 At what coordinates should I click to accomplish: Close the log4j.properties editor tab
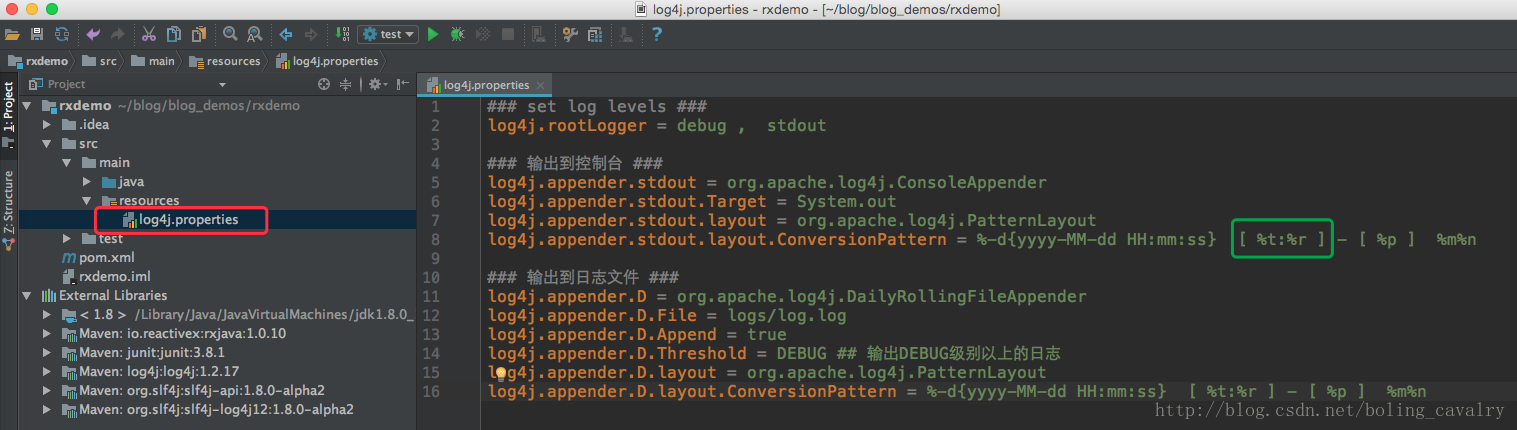[x=541, y=85]
